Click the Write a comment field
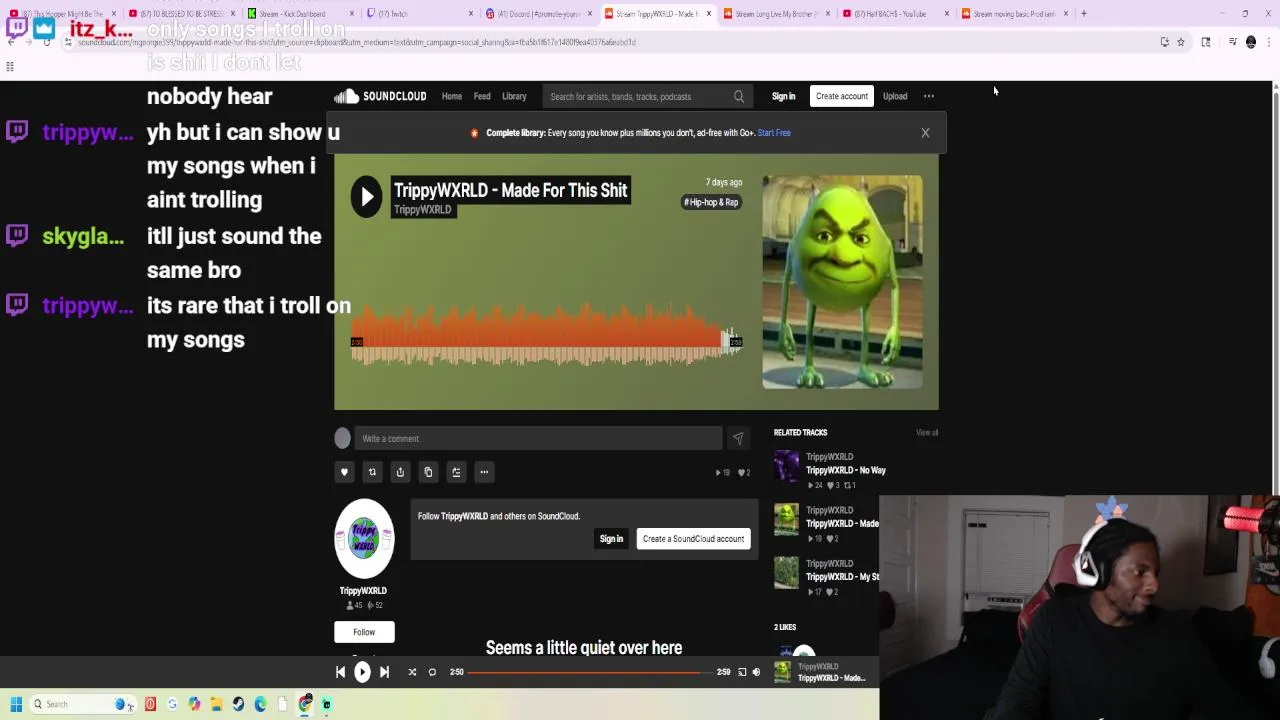 pos(538,438)
